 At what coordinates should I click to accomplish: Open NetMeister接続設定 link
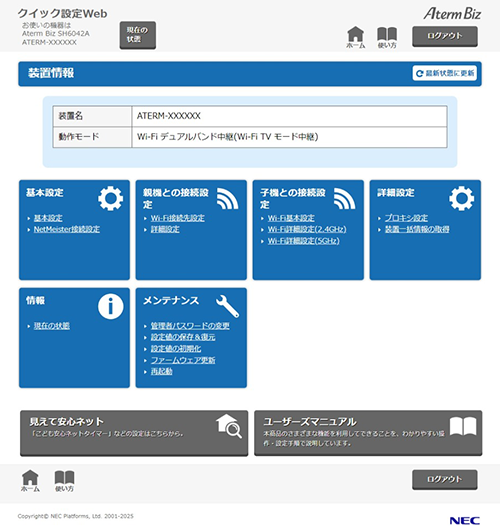(x=67, y=229)
